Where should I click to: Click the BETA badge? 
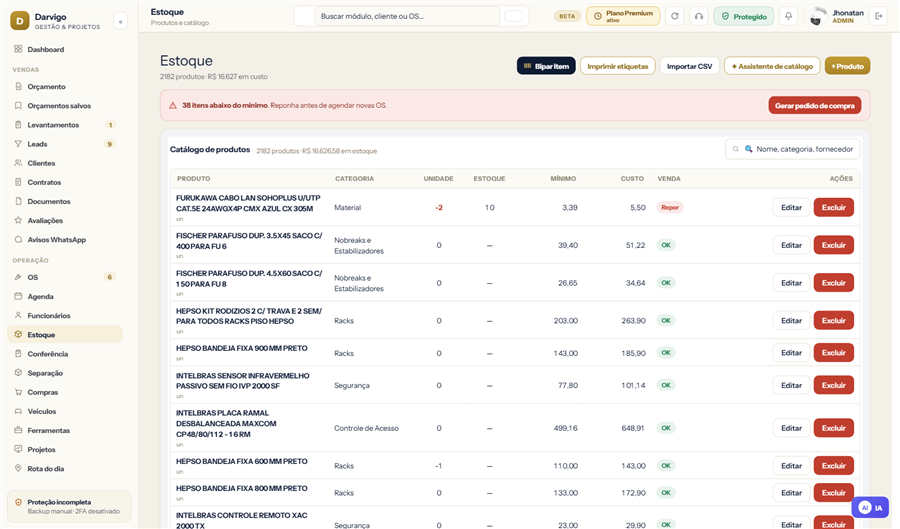(567, 16)
